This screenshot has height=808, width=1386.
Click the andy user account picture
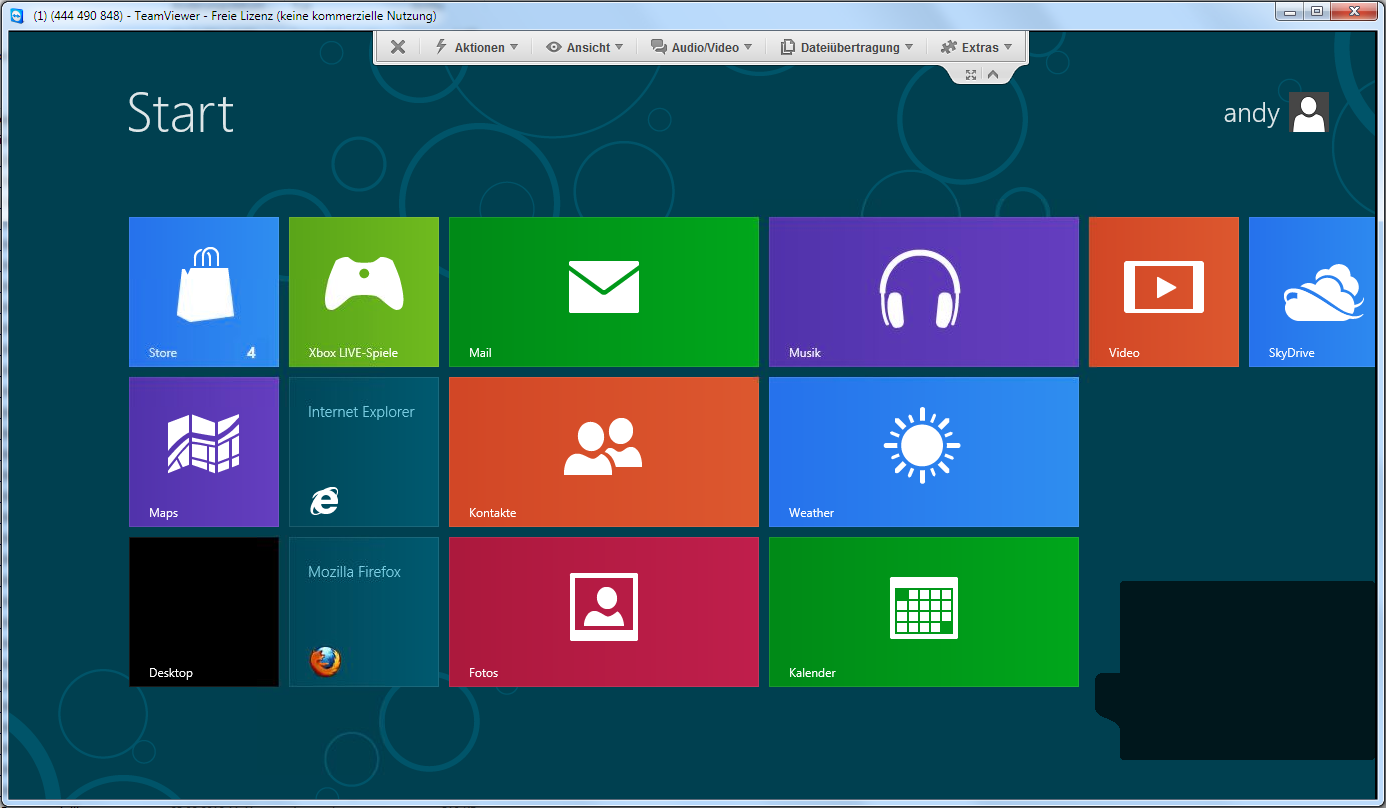click(1308, 113)
